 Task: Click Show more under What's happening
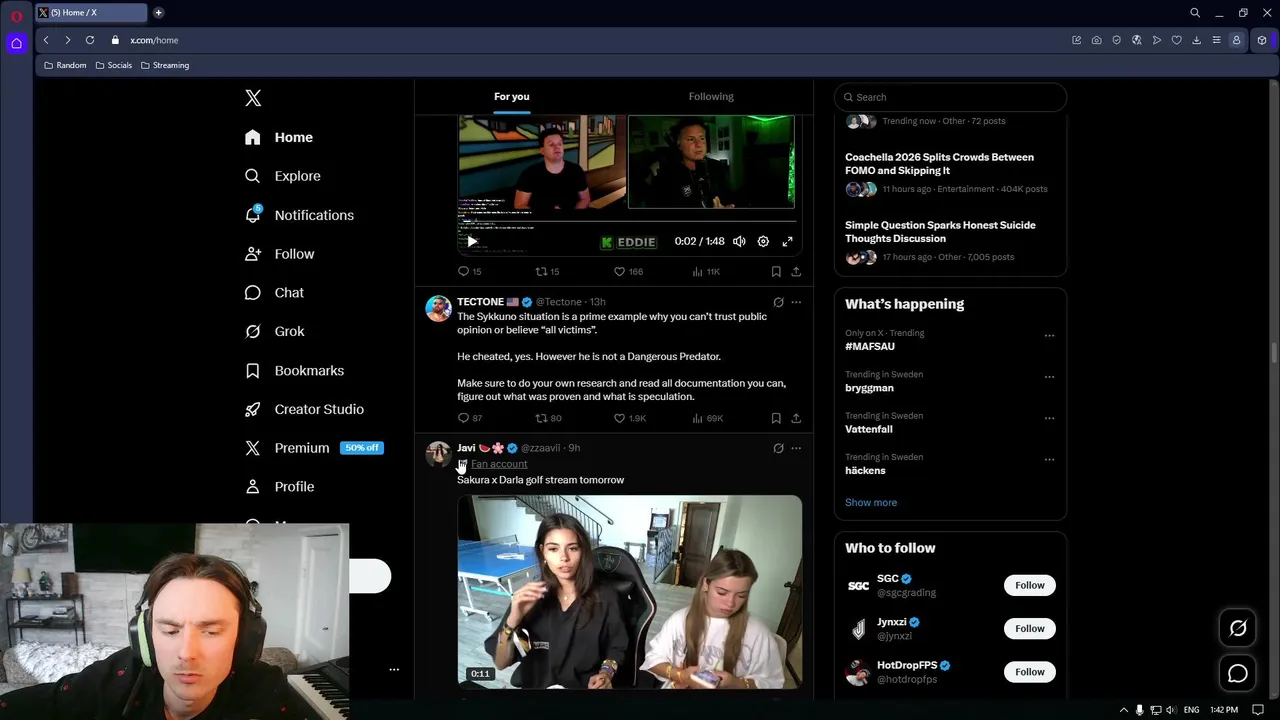[x=871, y=502]
